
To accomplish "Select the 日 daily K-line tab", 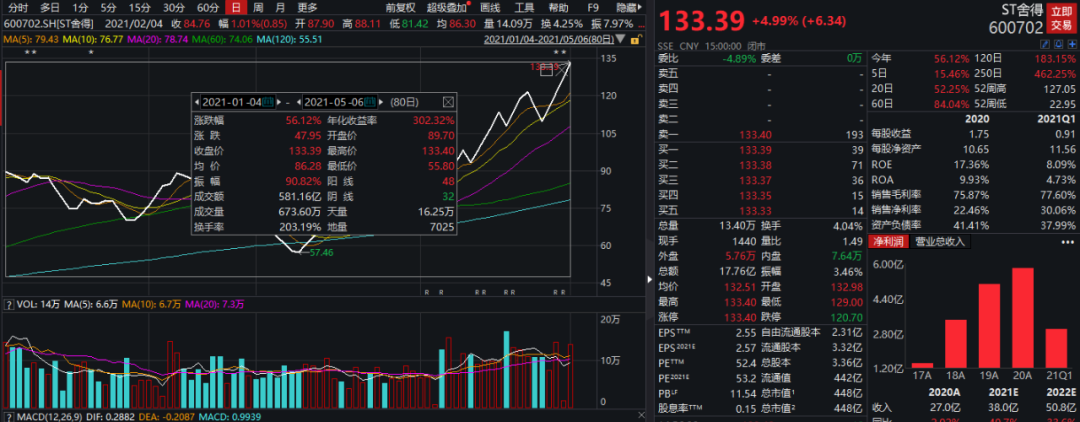I will click(x=236, y=8).
